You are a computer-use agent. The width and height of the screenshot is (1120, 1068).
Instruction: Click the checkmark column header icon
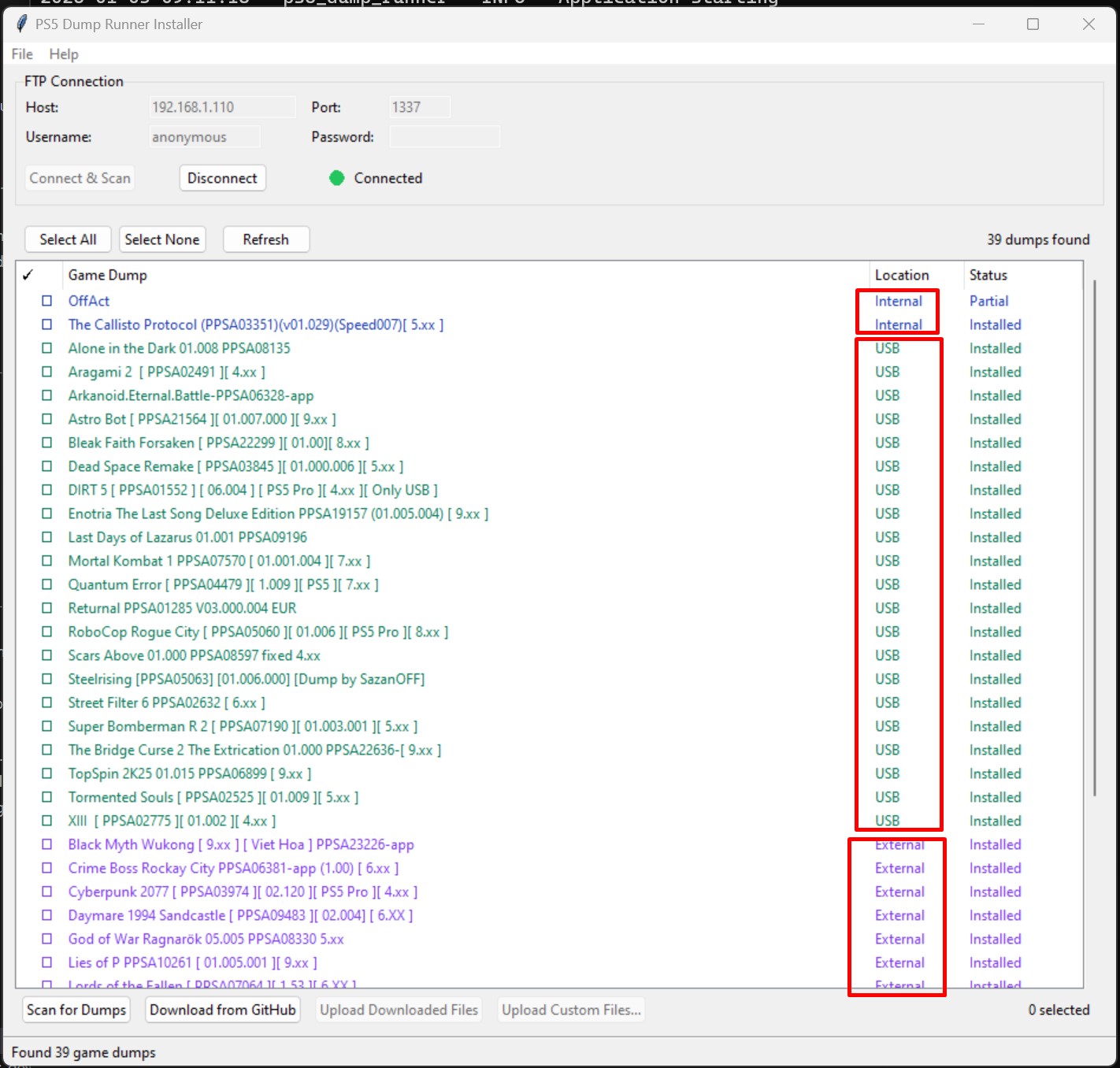pyautogui.click(x=28, y=275)
